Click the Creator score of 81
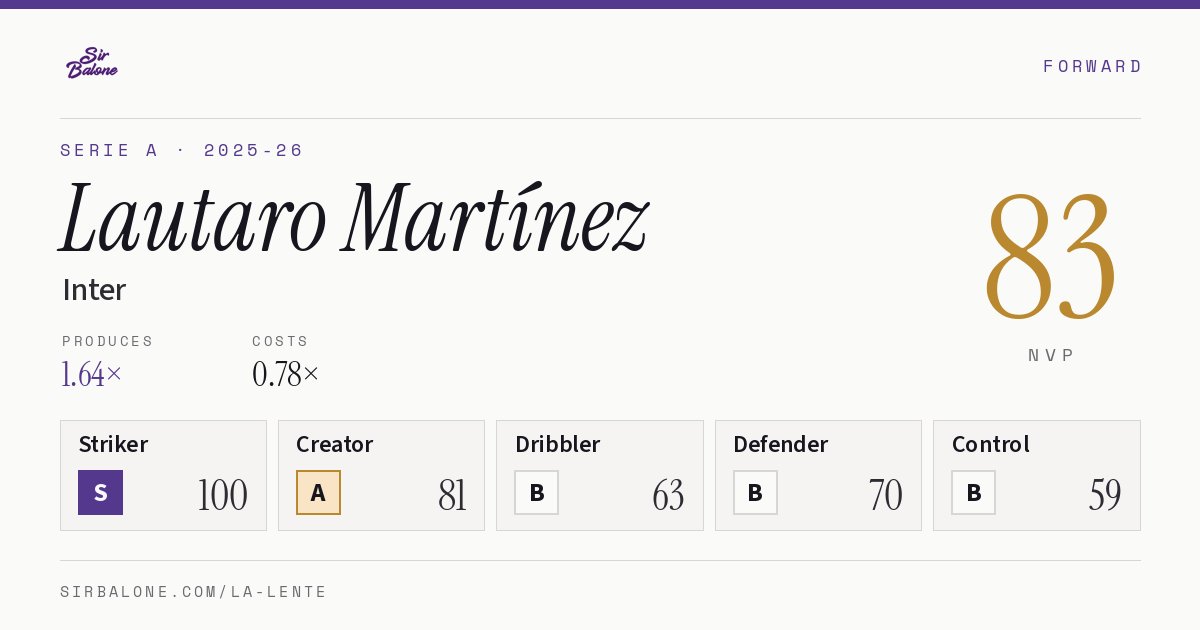 point(452,495)
